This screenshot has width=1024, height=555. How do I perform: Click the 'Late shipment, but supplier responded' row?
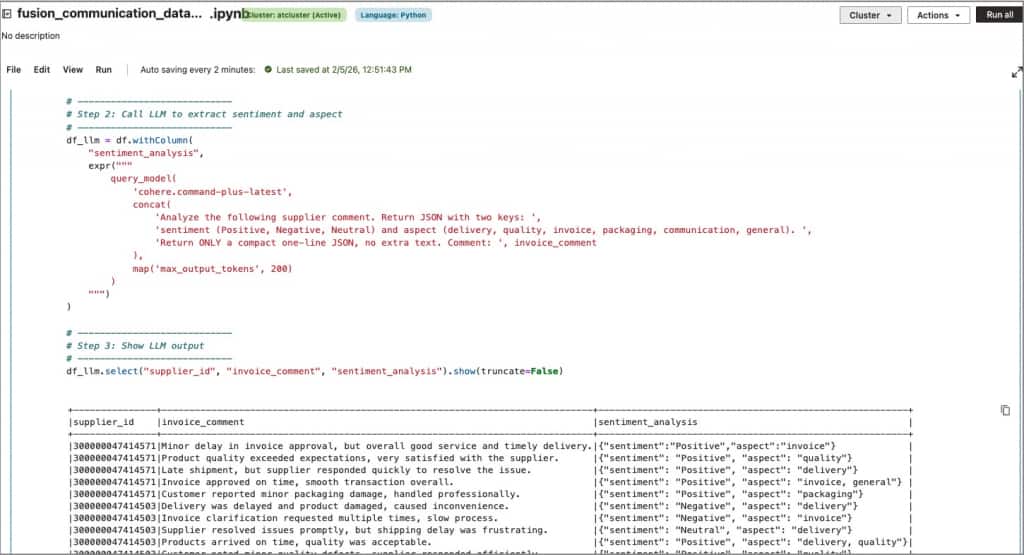point(490,469)
